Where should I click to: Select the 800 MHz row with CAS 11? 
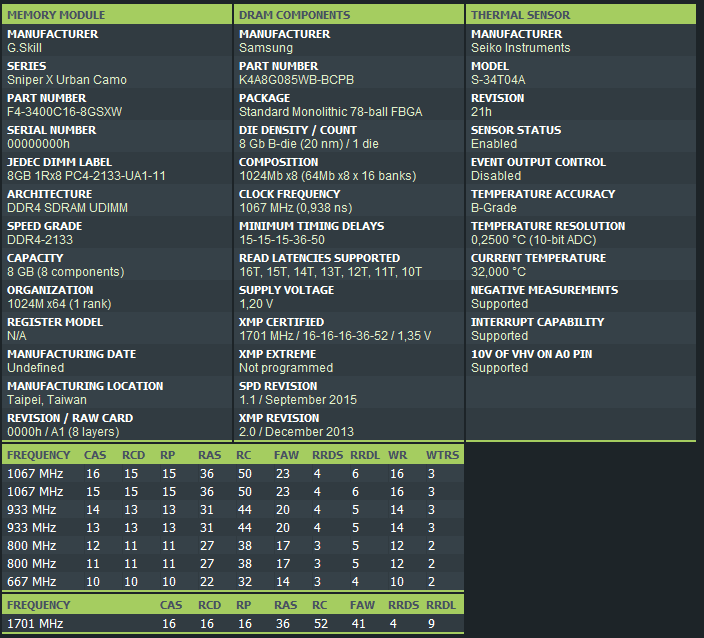click(233, 563)
